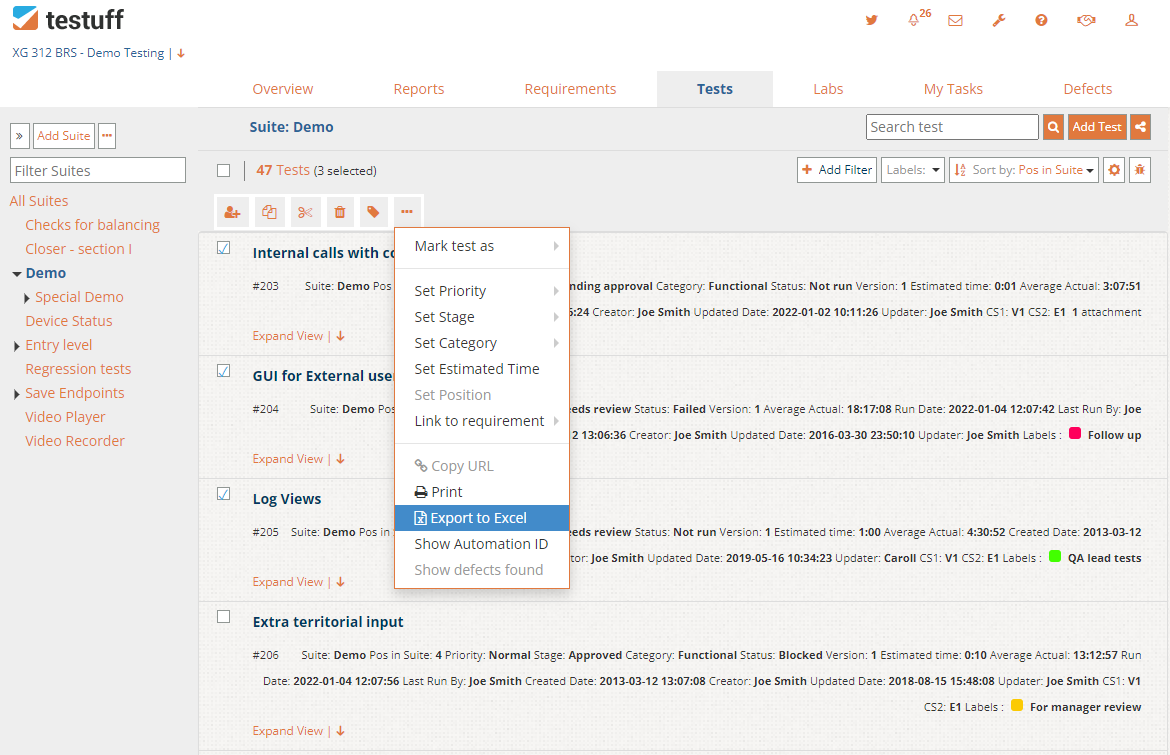Open Link to requirement submenu
The height and width of the screenshot is (755, 1170).
pyautogui.click(x=482, y=422)
